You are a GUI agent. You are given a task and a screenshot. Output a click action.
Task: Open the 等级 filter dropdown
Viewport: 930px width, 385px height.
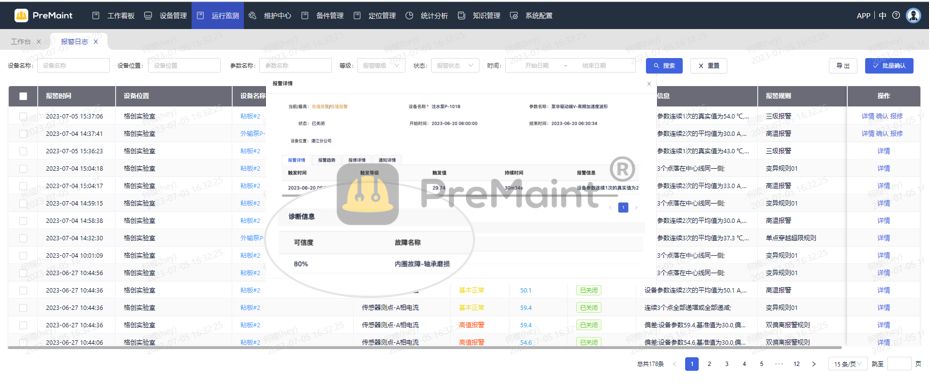click(x=381, y=66)
